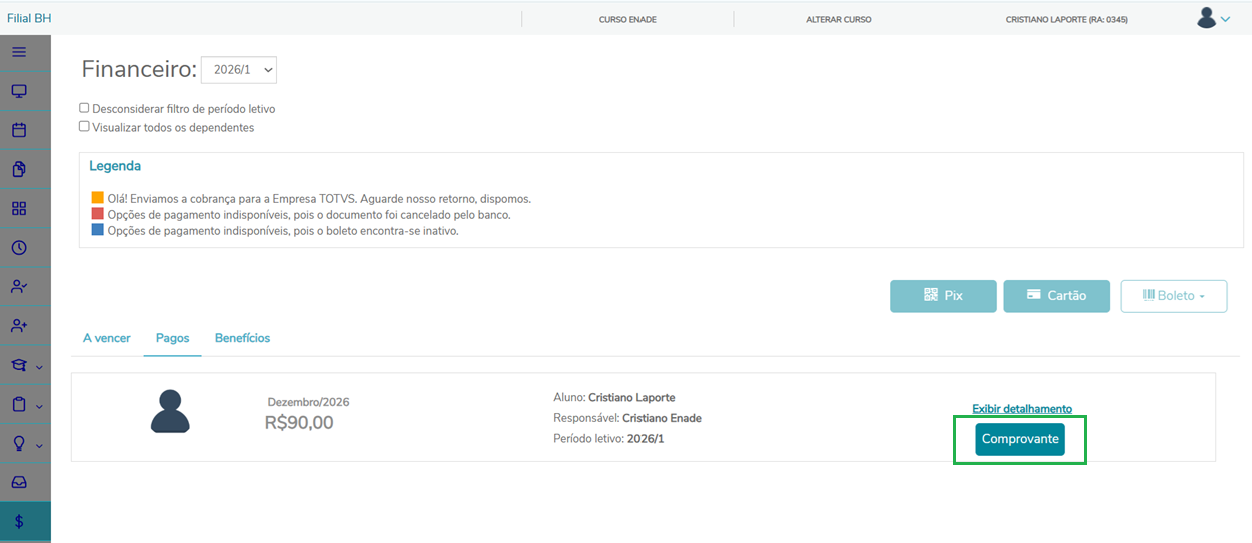This screenshot has width=1252, height=543.
Task: Click Aluno: Cristiano Laporte text
Action: (x=614, y=397)
